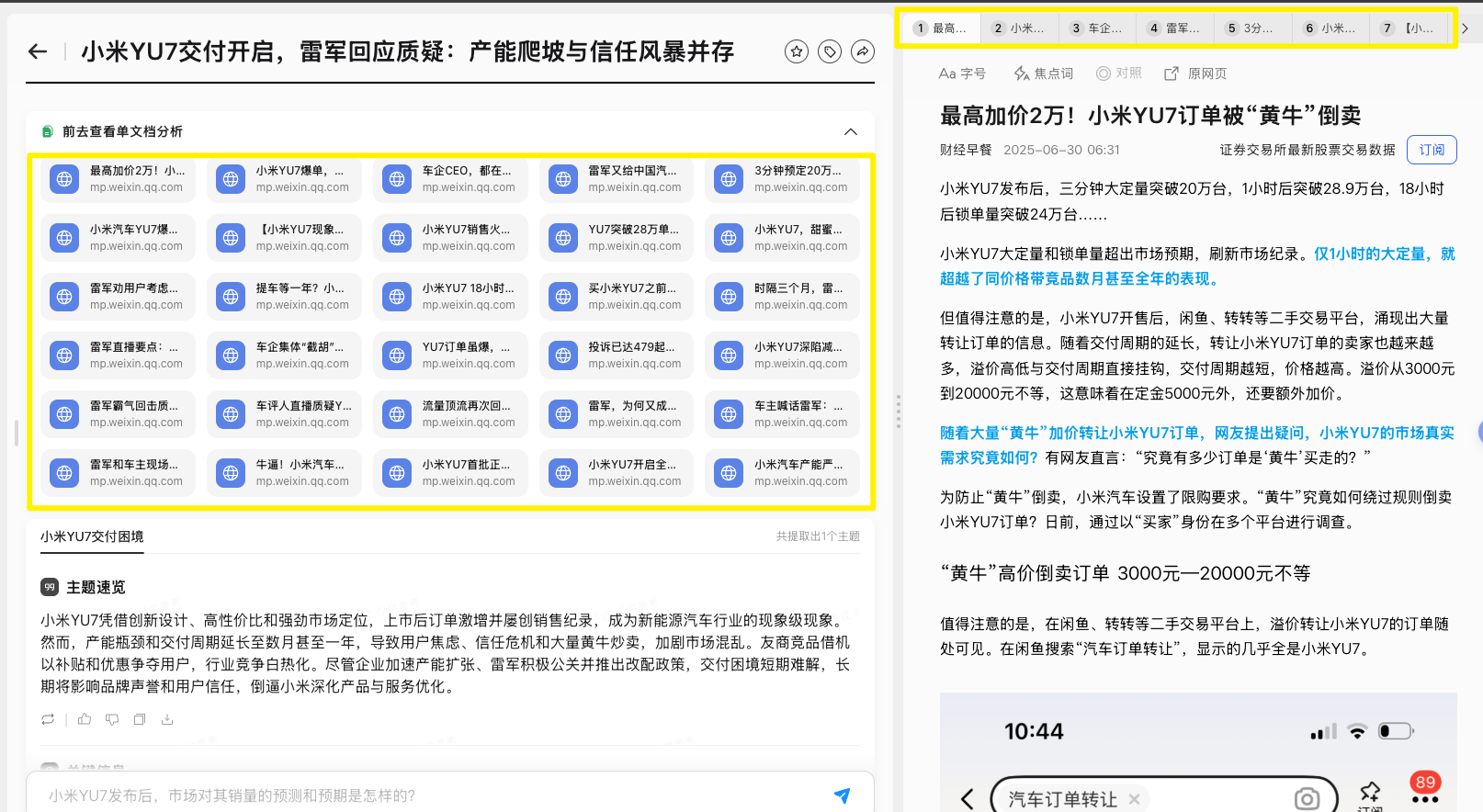Viewport: 1483px width, 812px height.
Task: Open source card 牛逼!小米汽车
Action: pos(284,473)
